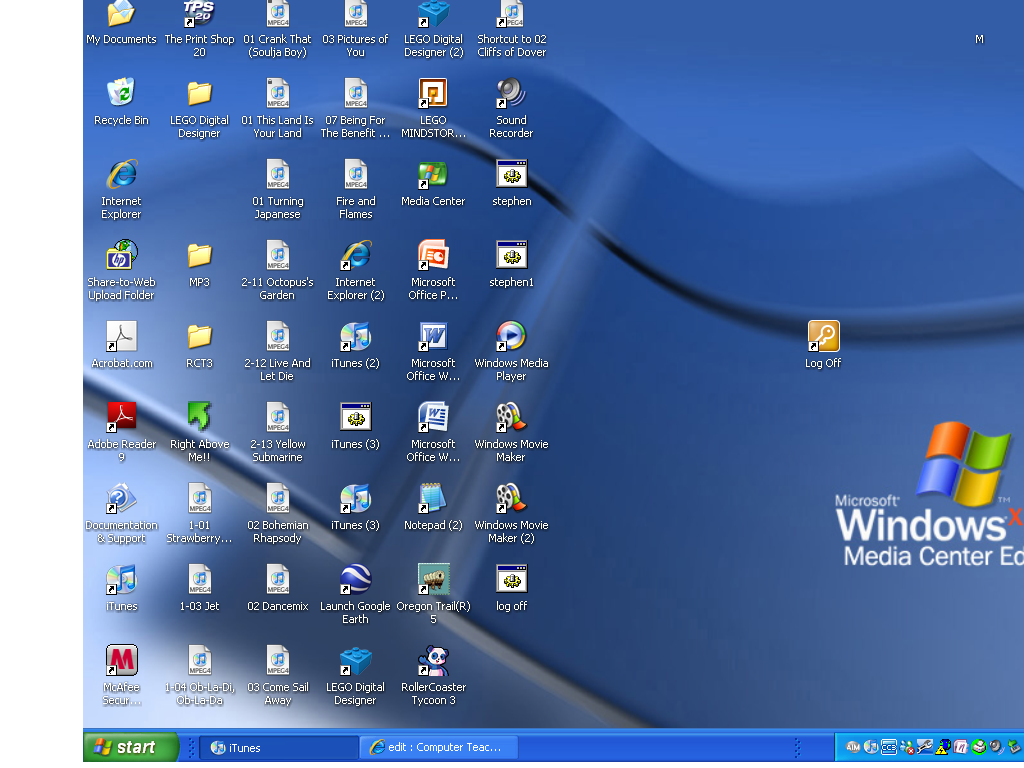Open Oregon Trail(R) 5 shortcut
This screenshot has width=1024, height=768.
click(433, 594)
